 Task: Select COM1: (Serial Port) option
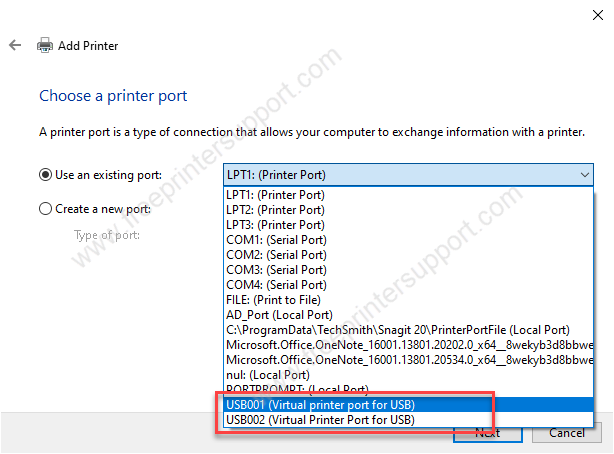click(x=408, y=240)
